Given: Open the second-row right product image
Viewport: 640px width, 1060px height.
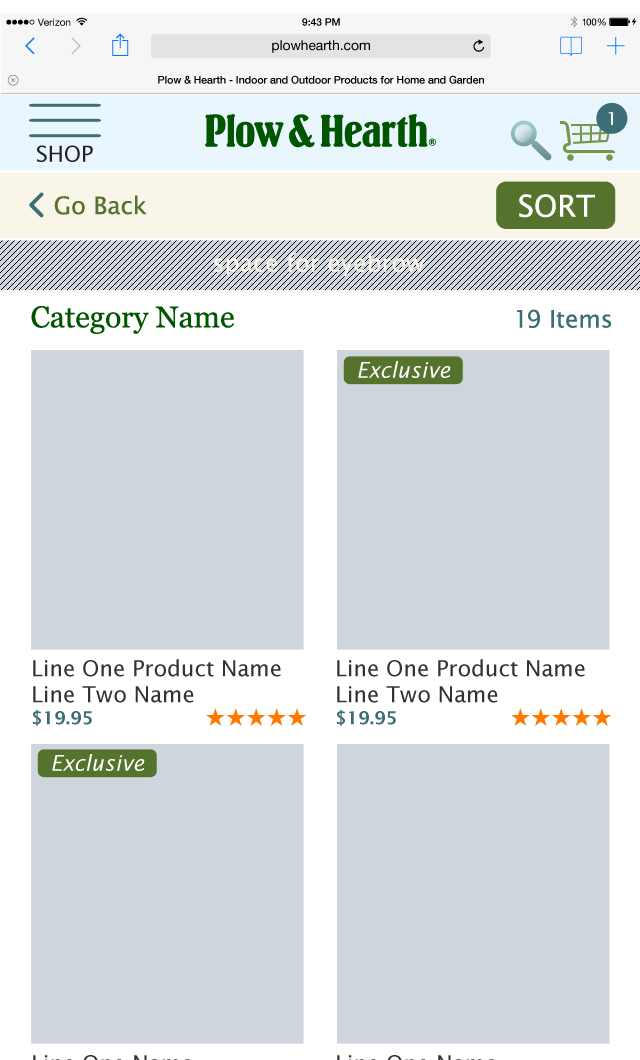Looking at the screenshot, I should click(473, 893).
